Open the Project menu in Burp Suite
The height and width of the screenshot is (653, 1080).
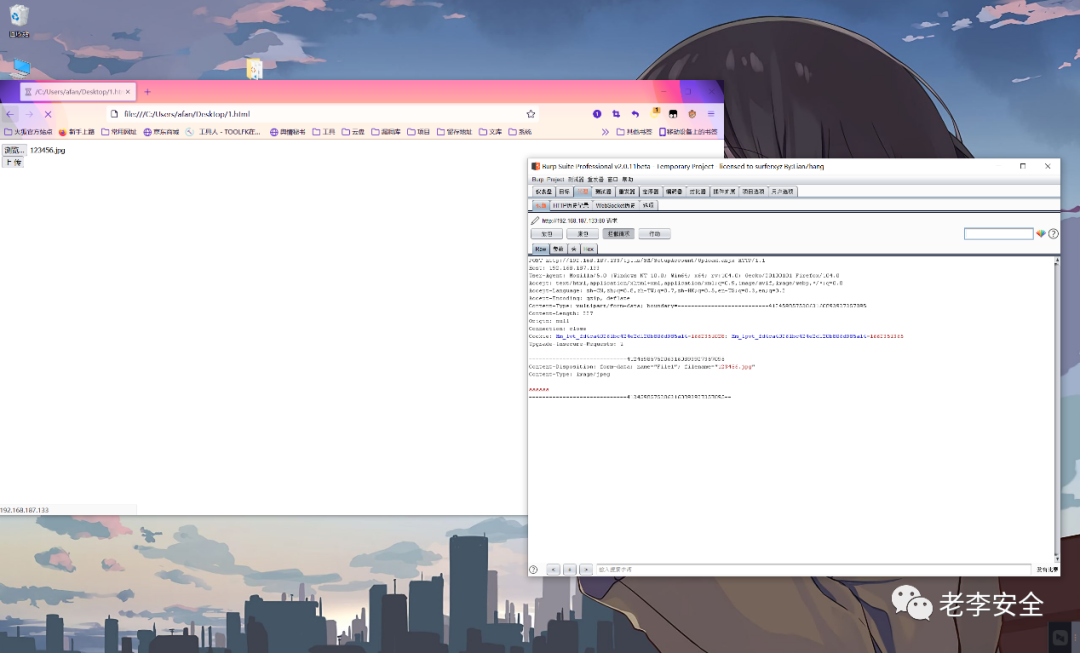(555, 179)
